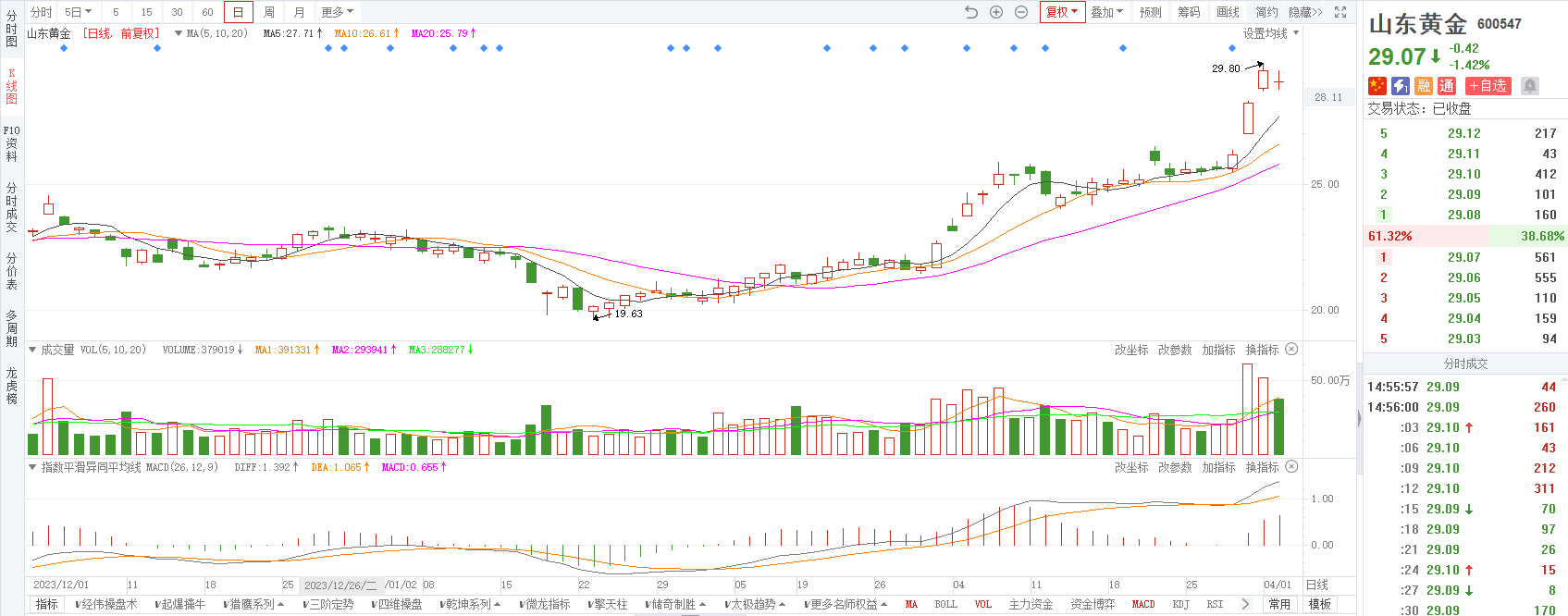Image resolution: width=1568 pixels, height=616 pixels.
Task: Toggle the KDJ indicator
Action: 1180,604
